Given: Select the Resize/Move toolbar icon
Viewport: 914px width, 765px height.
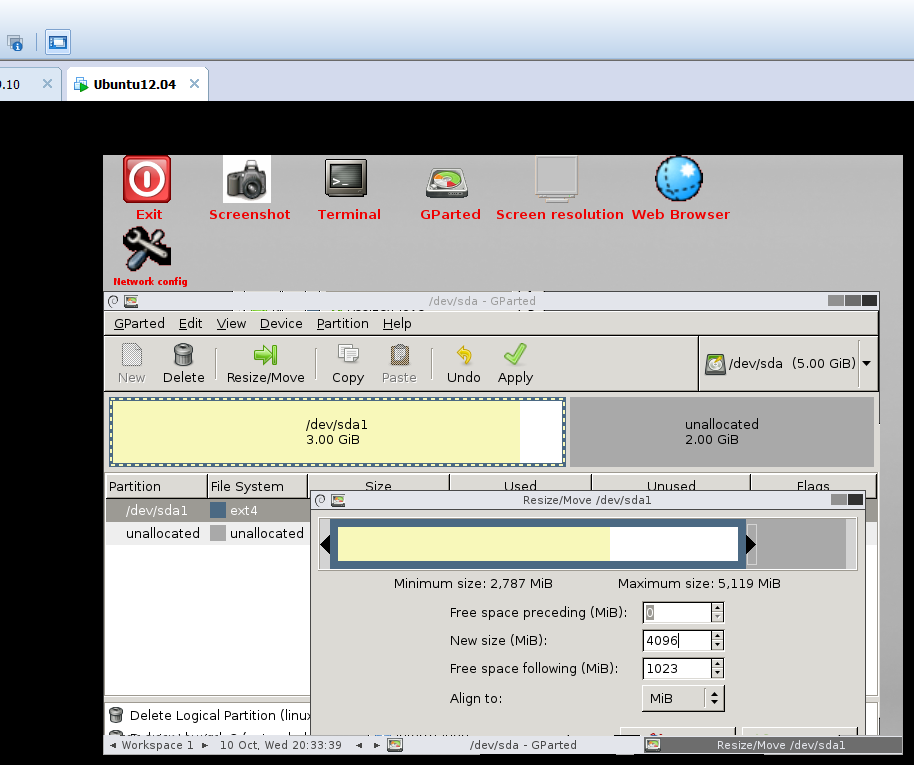Looking at the screenshot, I should [265, 363].
